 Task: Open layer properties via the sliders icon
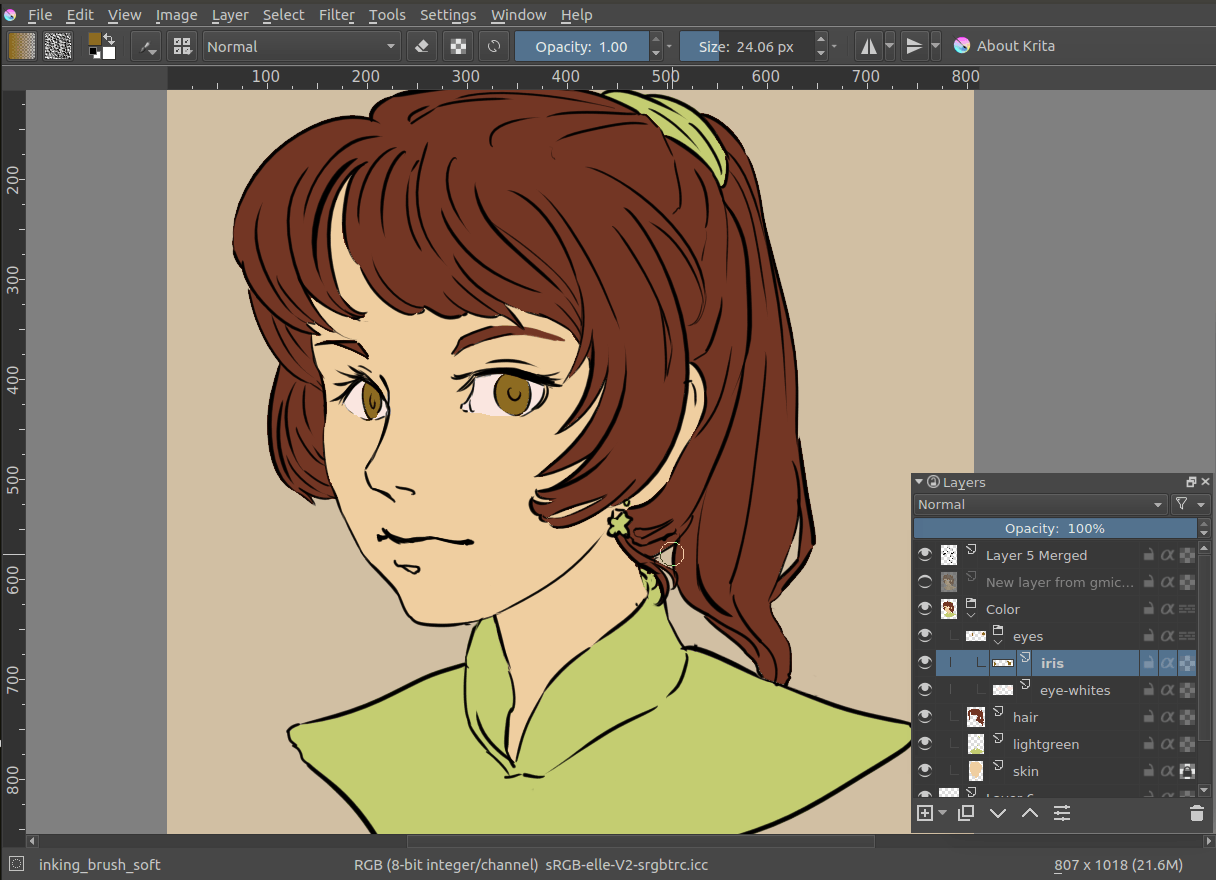pyautogui.click(x=1062, y=813)
